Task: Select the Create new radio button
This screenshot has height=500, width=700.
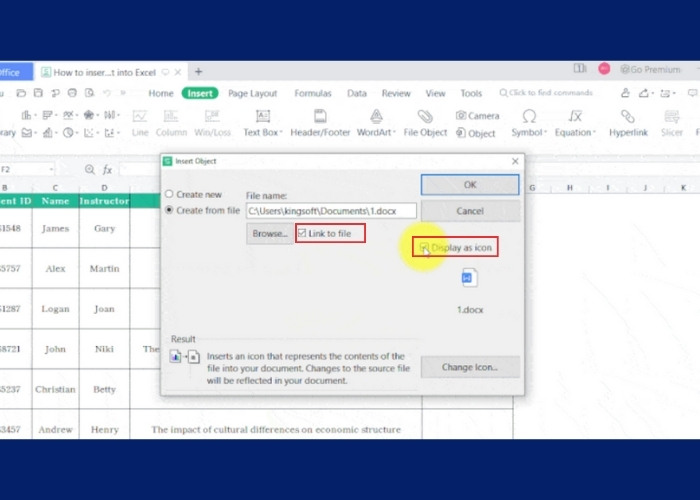Action: click(x=169, y=194)
